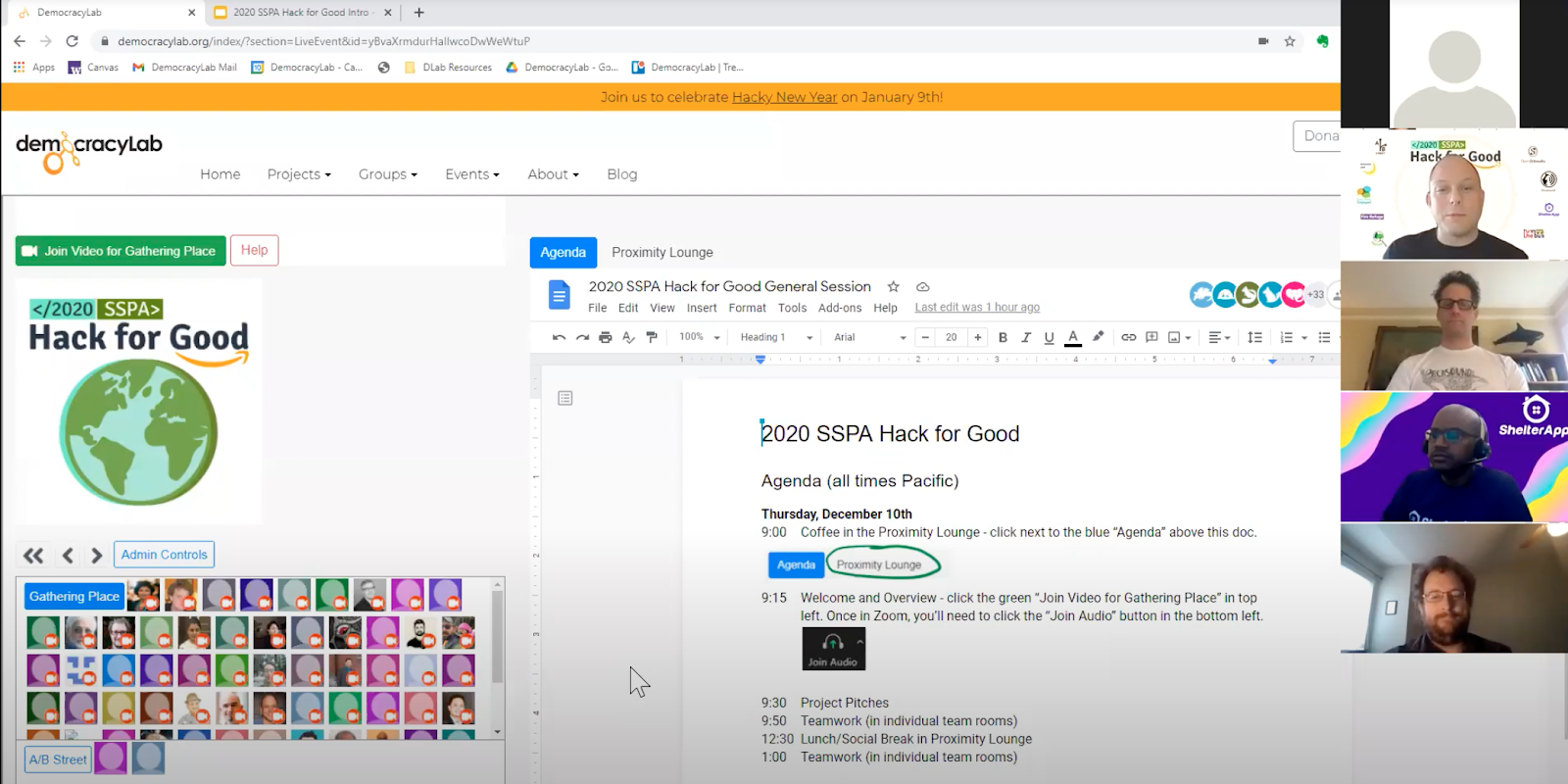
Task: Follow the Hacky New Year link
Action: click(x=784, y=97)
